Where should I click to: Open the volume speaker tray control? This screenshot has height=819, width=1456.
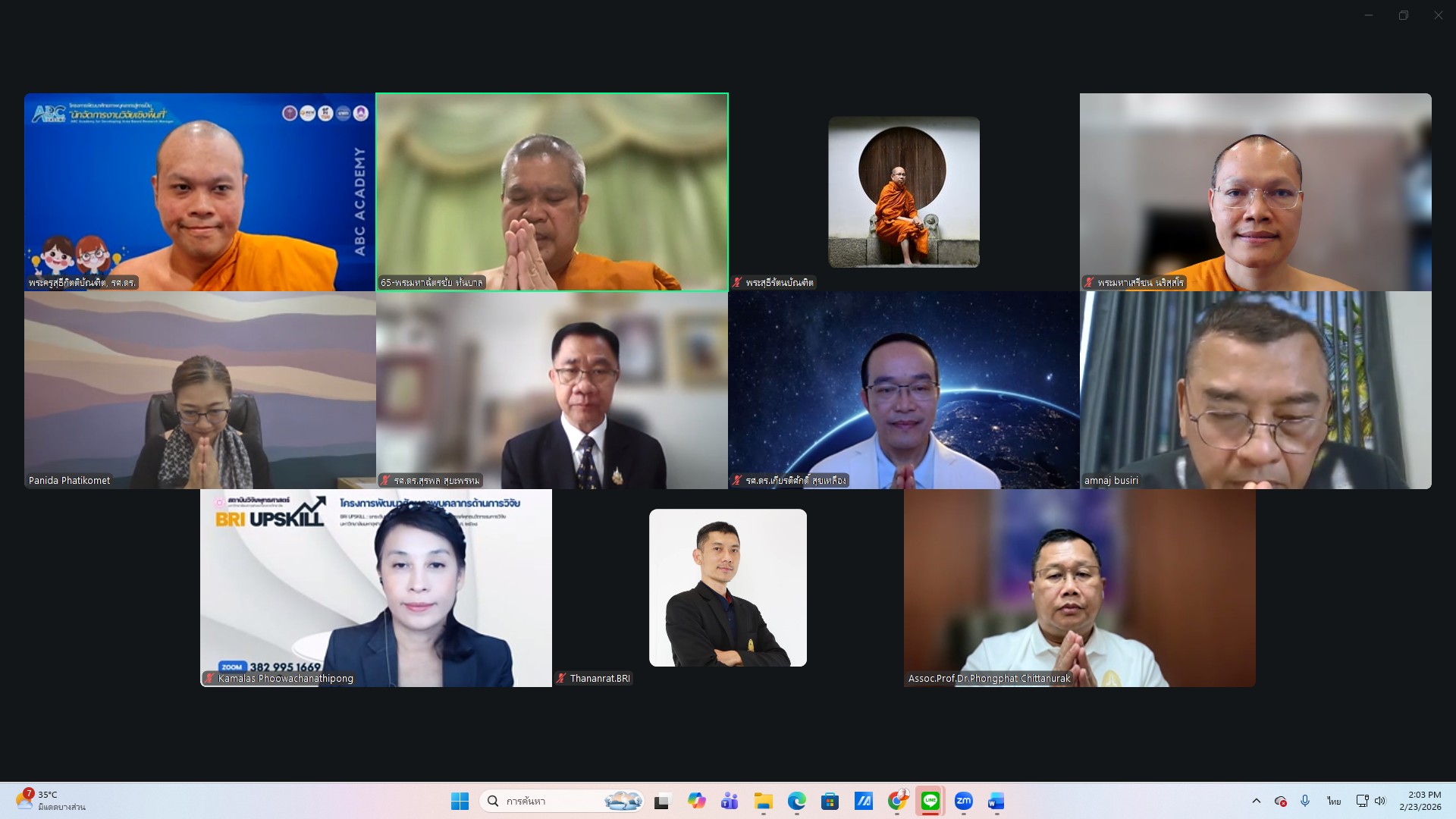pos(1379,801)
